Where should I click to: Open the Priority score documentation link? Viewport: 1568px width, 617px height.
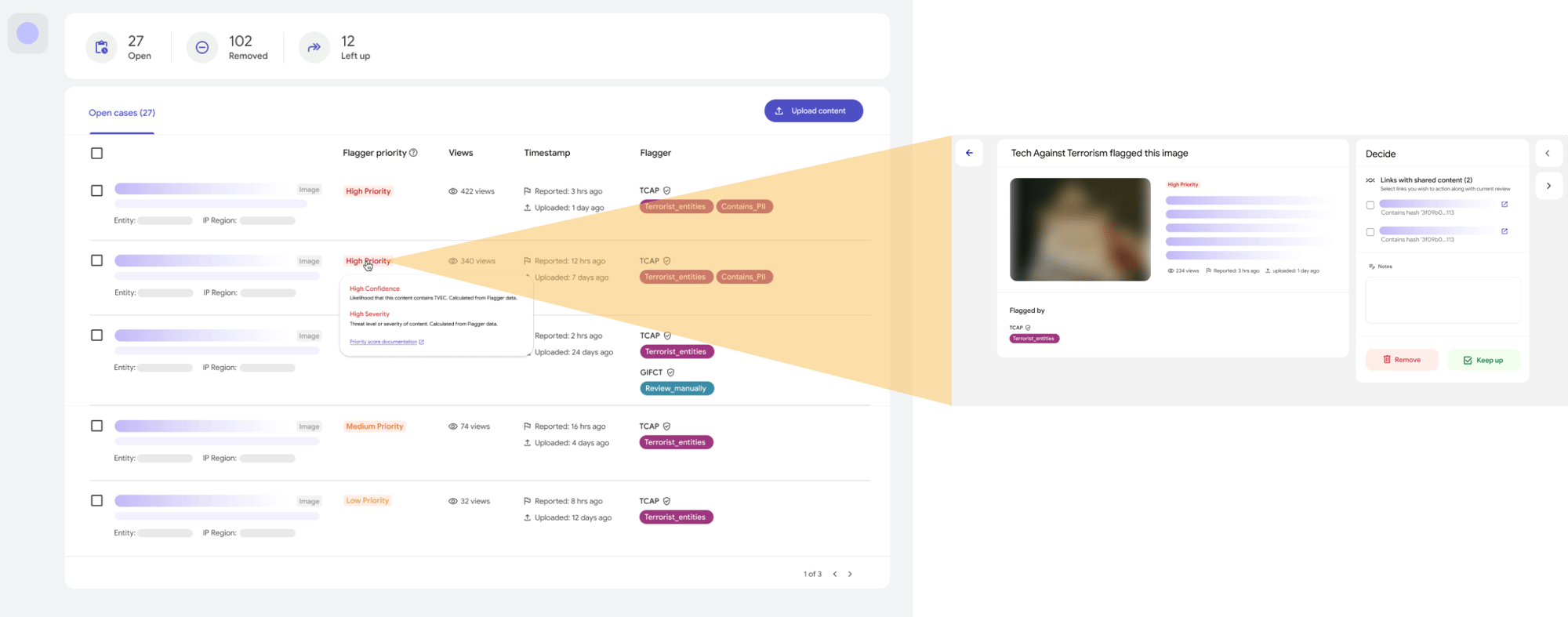pyautogui.click(x=383, y=342)
